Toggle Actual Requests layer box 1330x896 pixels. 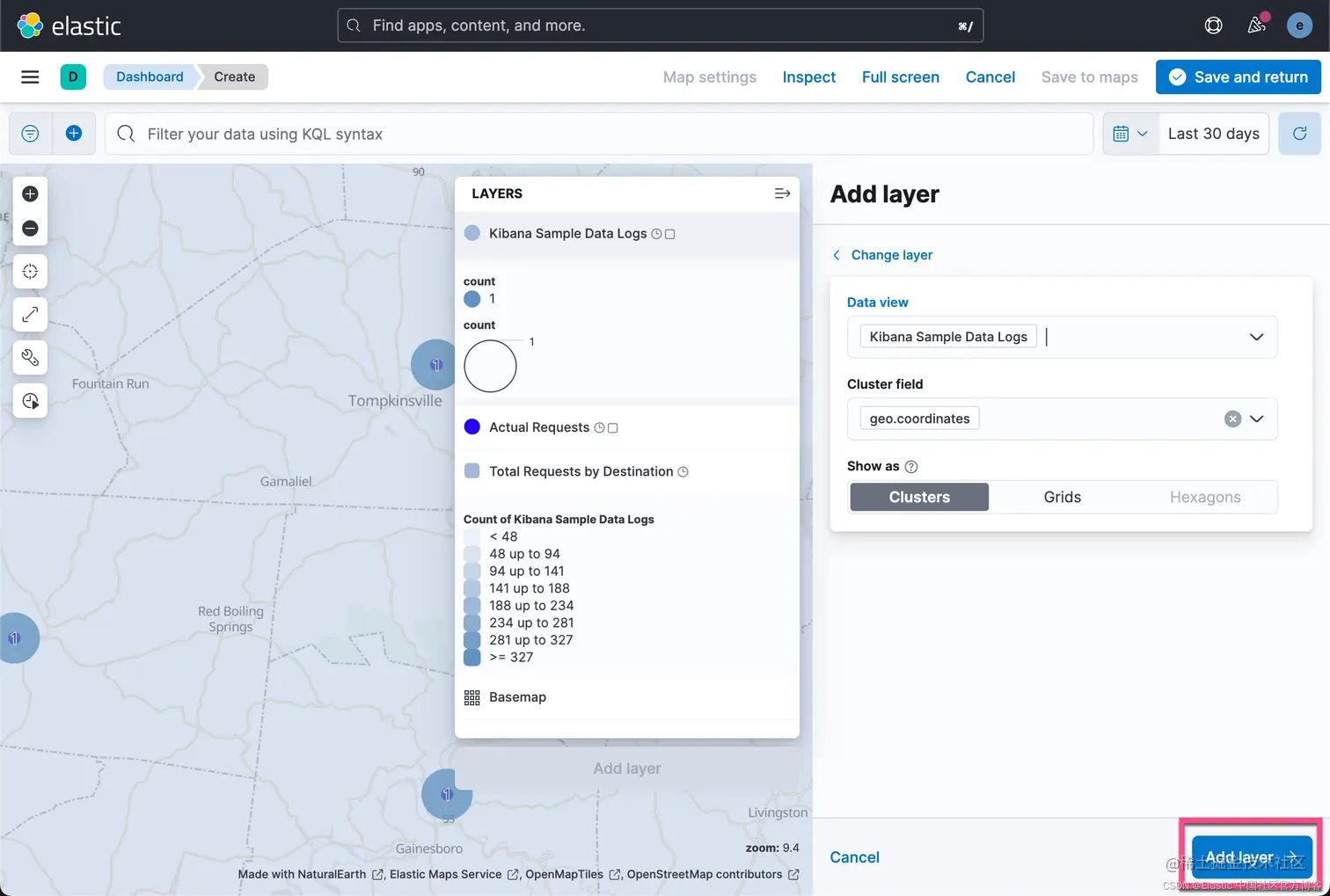click(613, 428)
